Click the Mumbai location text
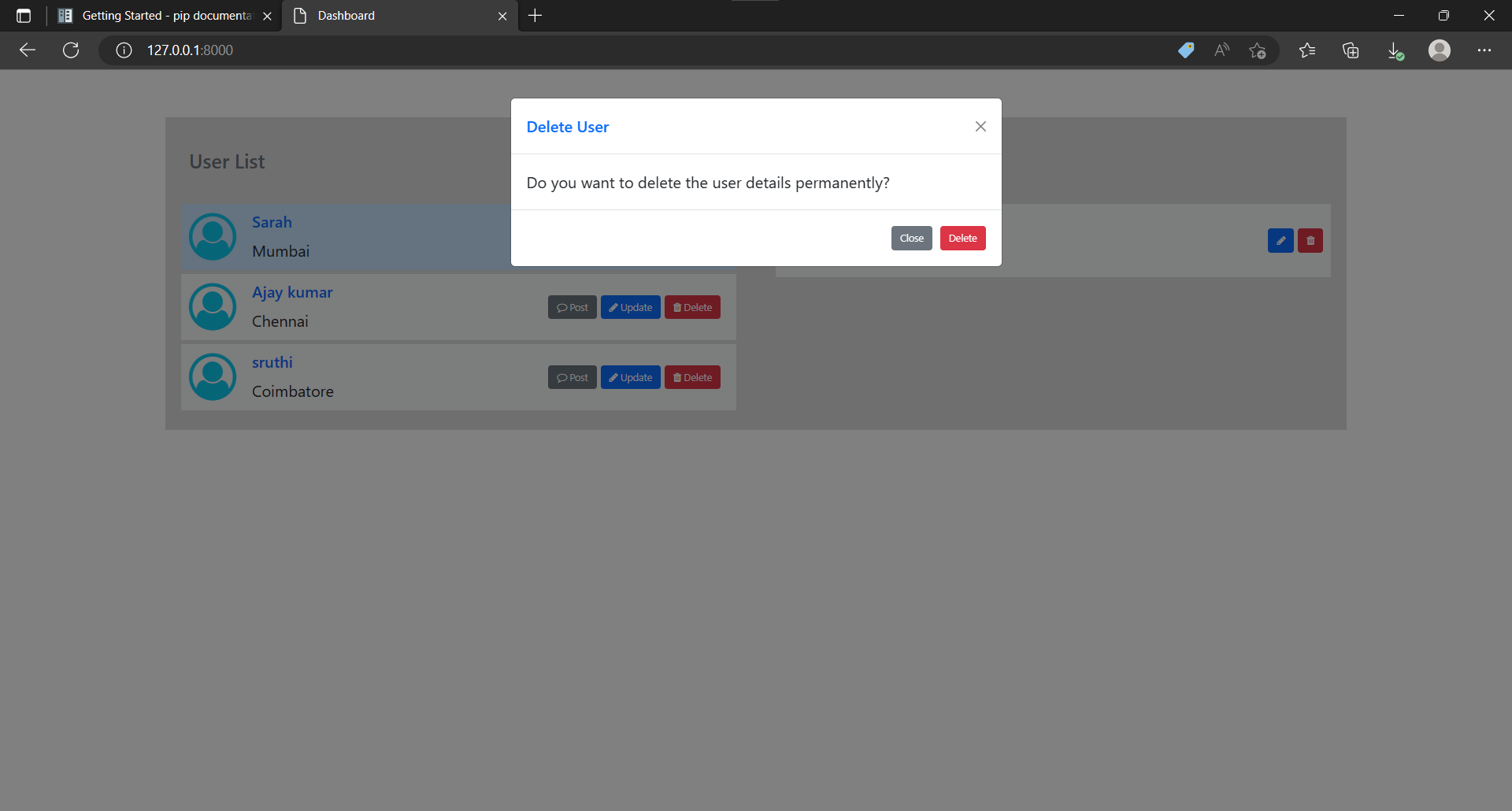Viewport: 1512px width, 811px height. (x=280, y=251)
